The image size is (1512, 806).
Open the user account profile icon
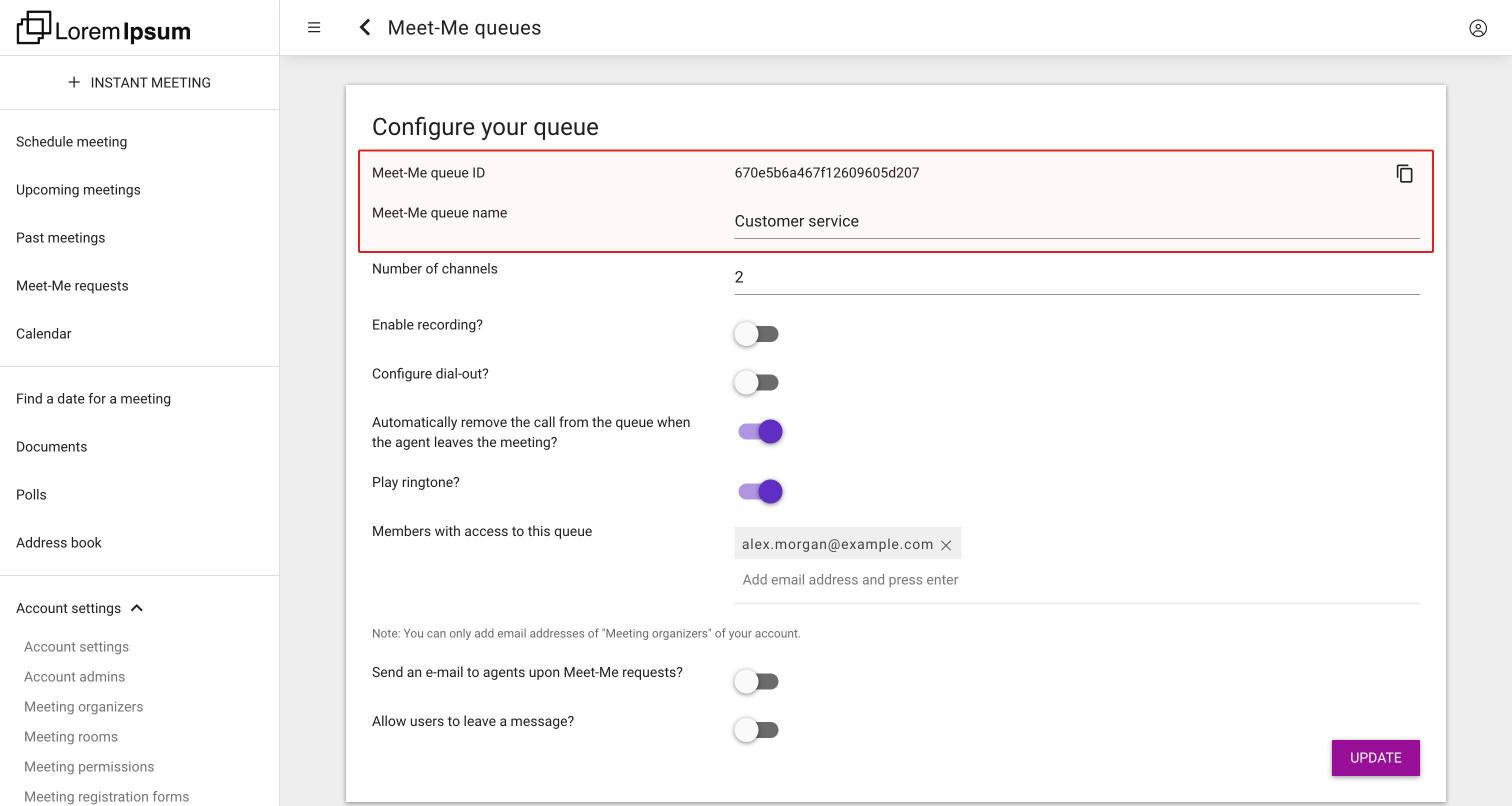(1478, 28)
